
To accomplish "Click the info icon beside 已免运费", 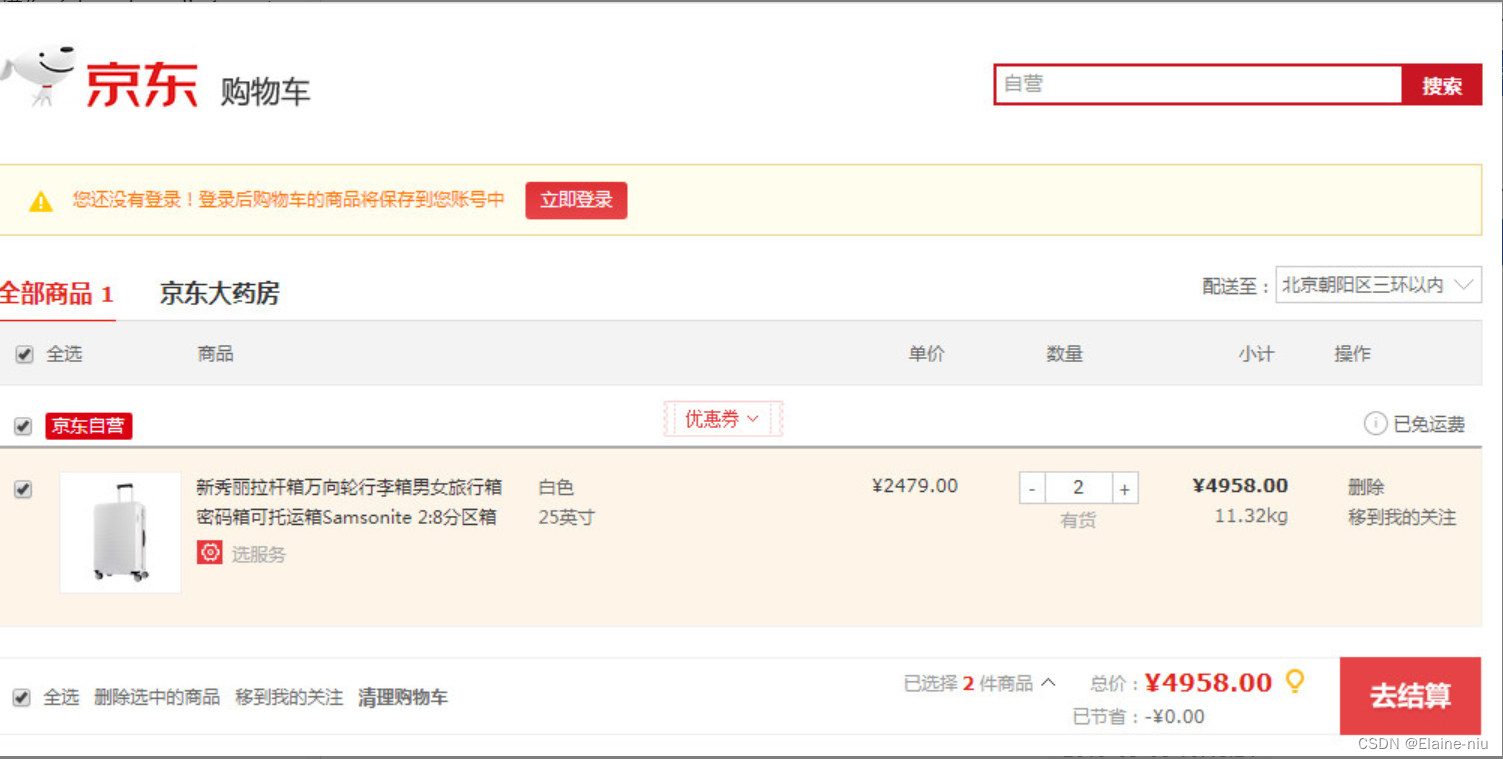I will (1375, 424).
